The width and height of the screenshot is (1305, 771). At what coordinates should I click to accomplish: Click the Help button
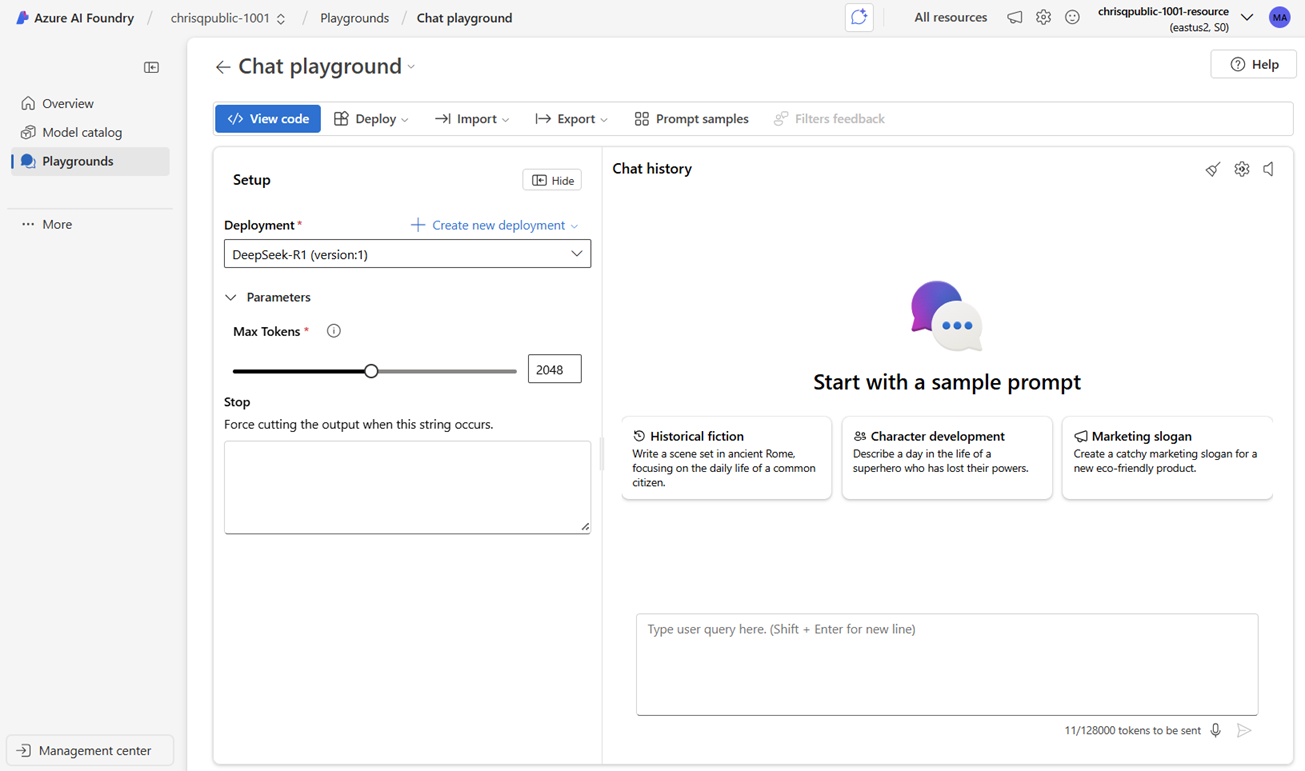tap(1253, 64)
